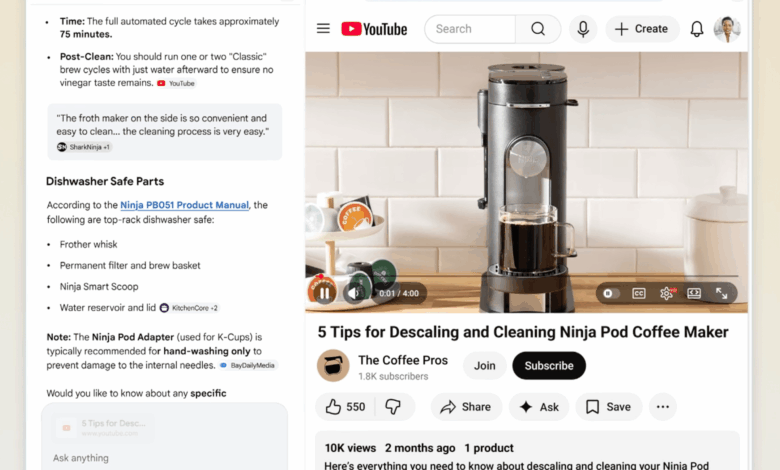The image size is (780, 470).
Task: Focus the Ask anything input field
Action: click(164, 458)
